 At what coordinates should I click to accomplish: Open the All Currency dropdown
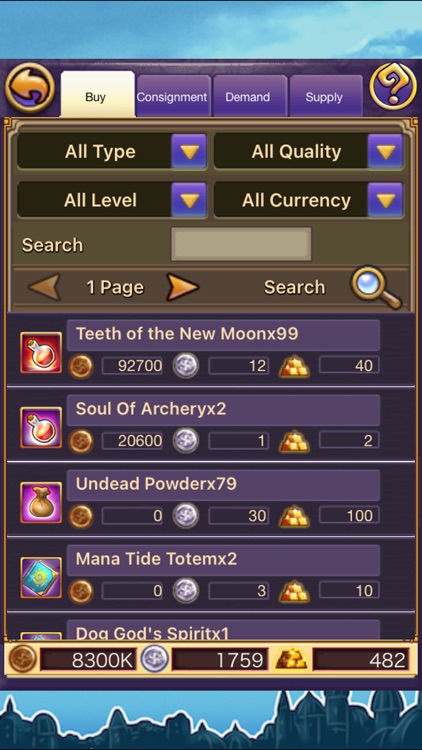(309, 200)
